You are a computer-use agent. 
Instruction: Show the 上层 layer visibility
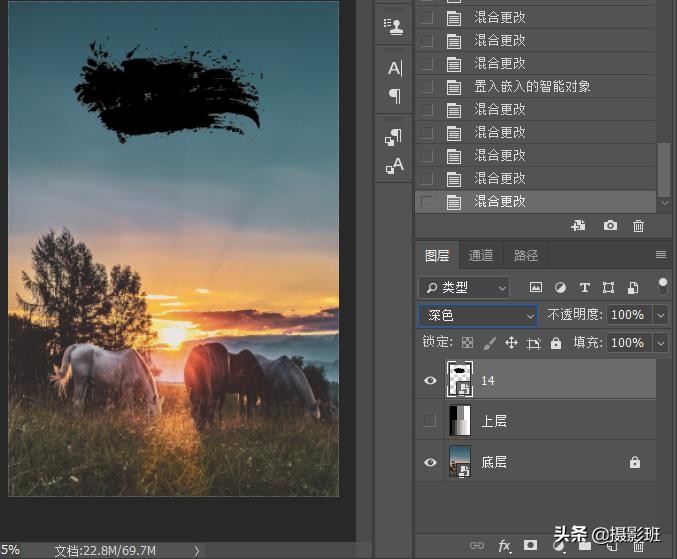coord(430,421)
